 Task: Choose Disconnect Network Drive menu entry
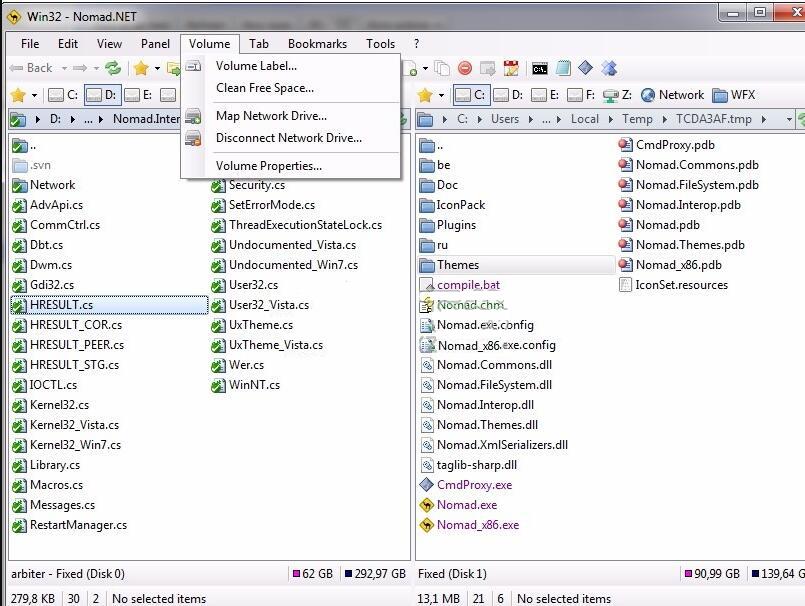[x=289, y=138]
